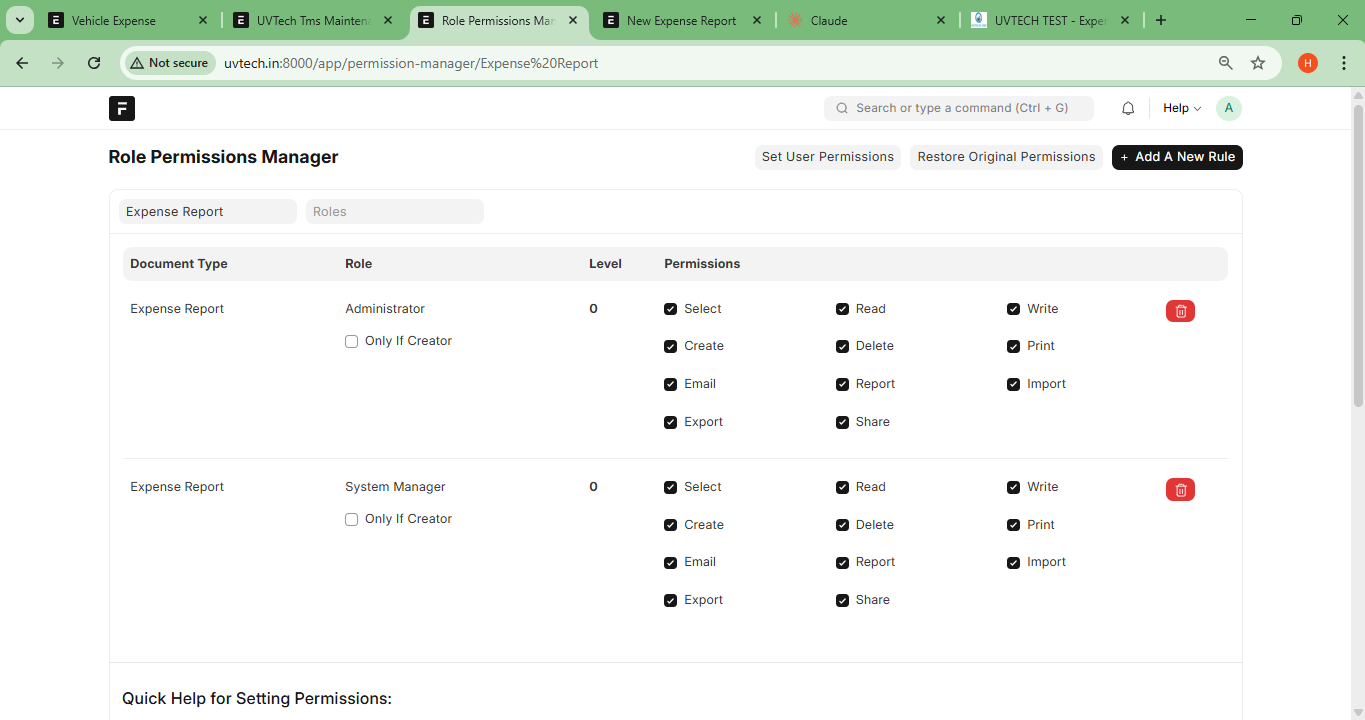Uncheck Delete permission for System Manager
Viewport: 1365px width, 720px height.
point(843,525)
